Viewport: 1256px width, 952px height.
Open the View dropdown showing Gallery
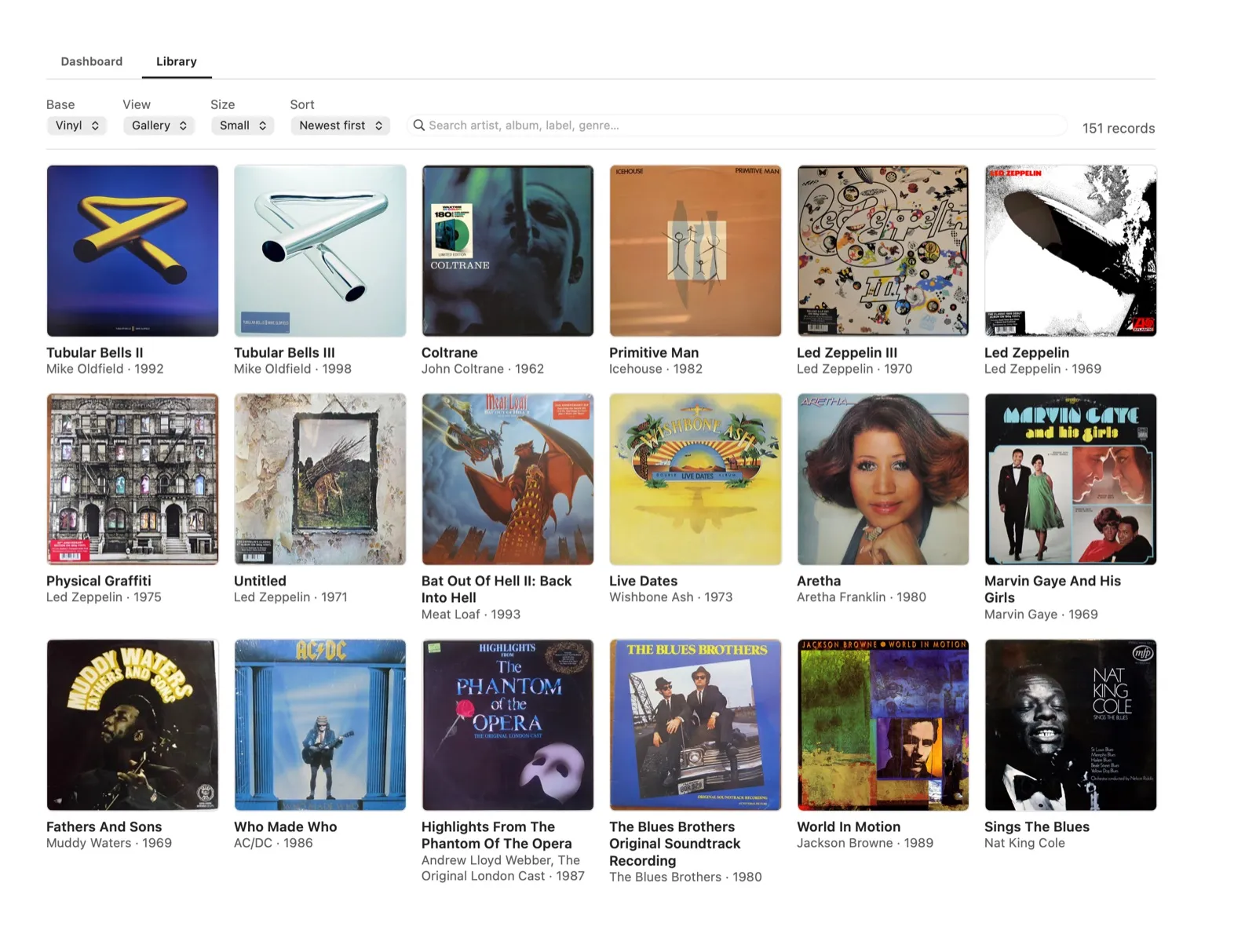[158, 126]
